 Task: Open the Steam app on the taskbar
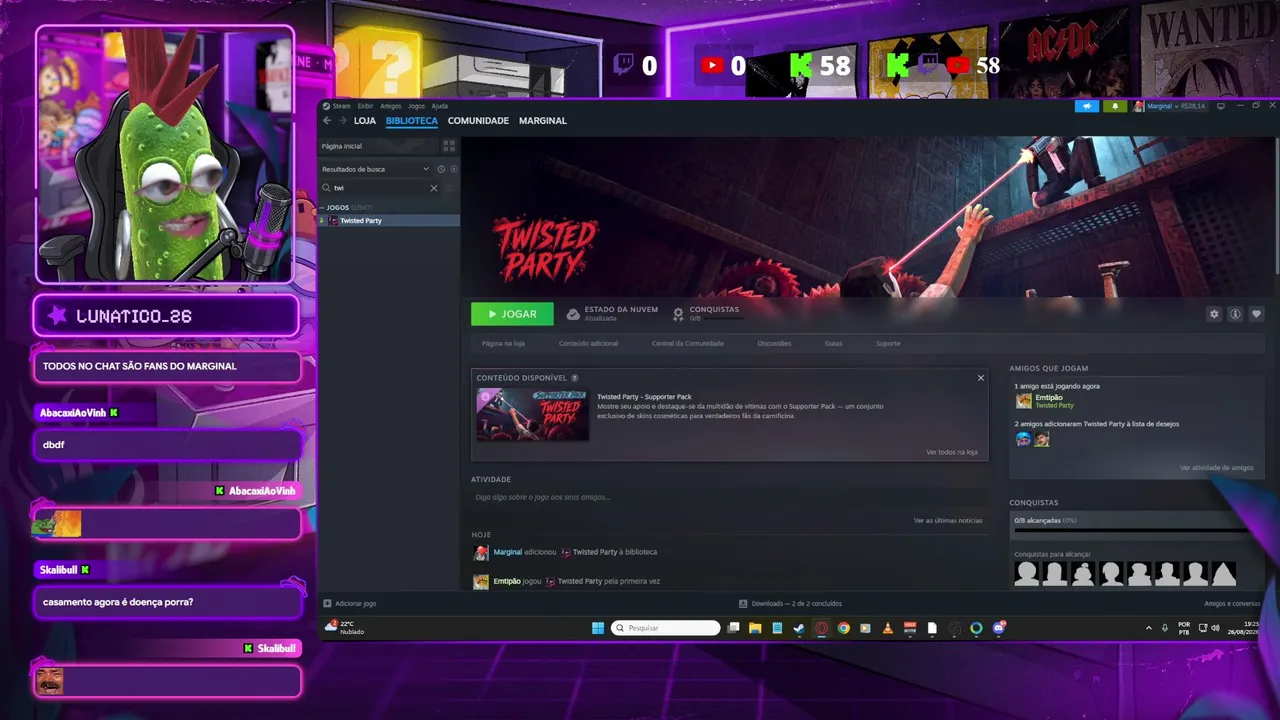tap(799, 628)
